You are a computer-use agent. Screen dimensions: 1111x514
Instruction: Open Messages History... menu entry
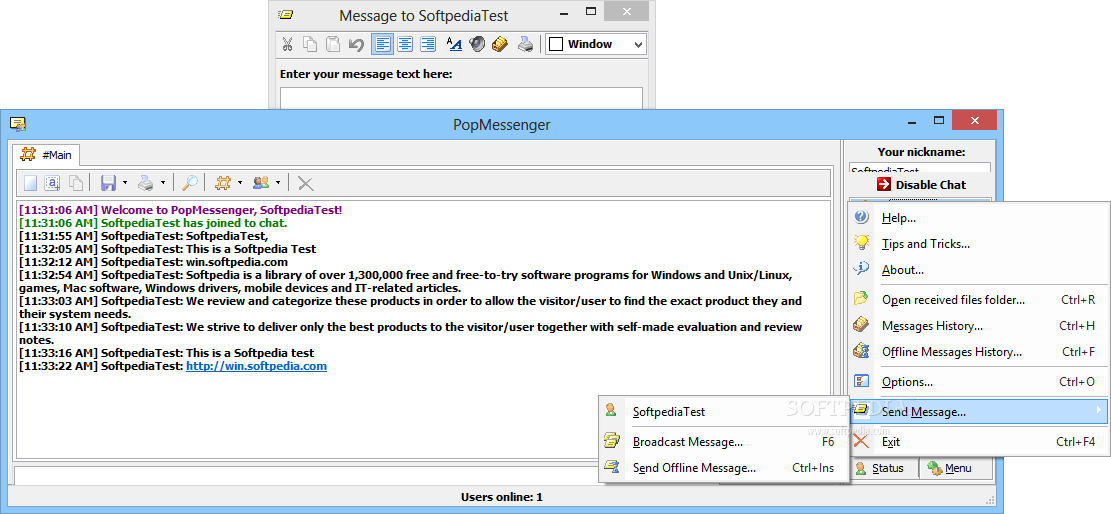(x=979, y=326)
